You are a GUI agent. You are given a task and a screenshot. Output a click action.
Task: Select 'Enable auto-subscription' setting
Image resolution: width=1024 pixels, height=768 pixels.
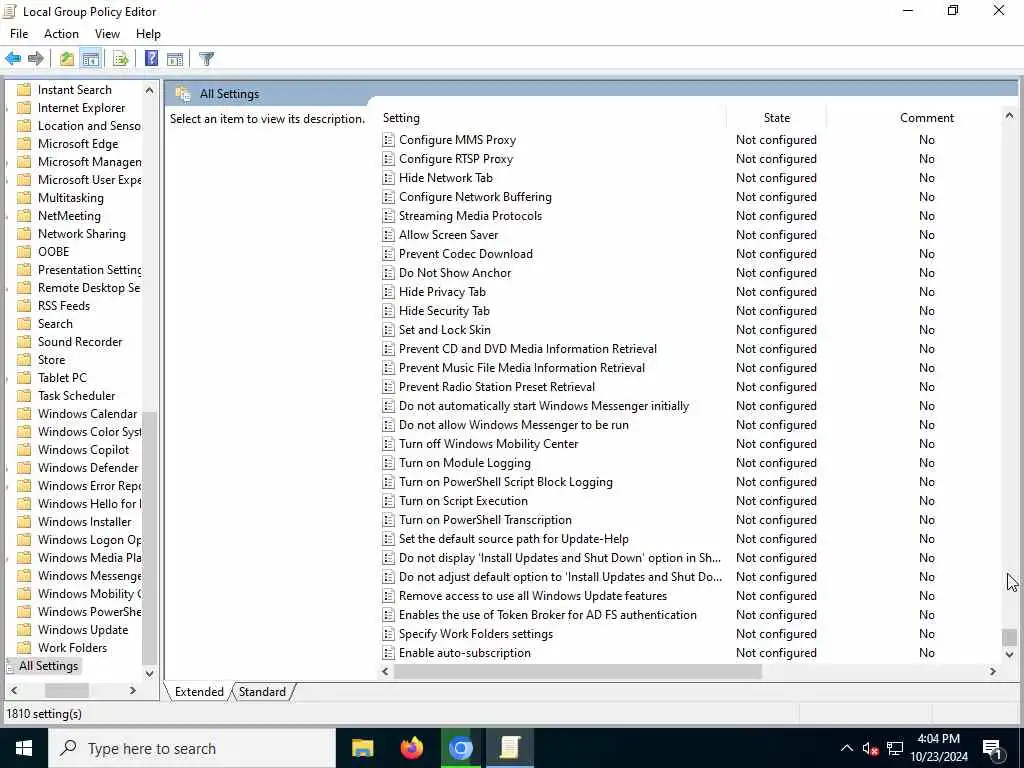click(x=464, y=653)
